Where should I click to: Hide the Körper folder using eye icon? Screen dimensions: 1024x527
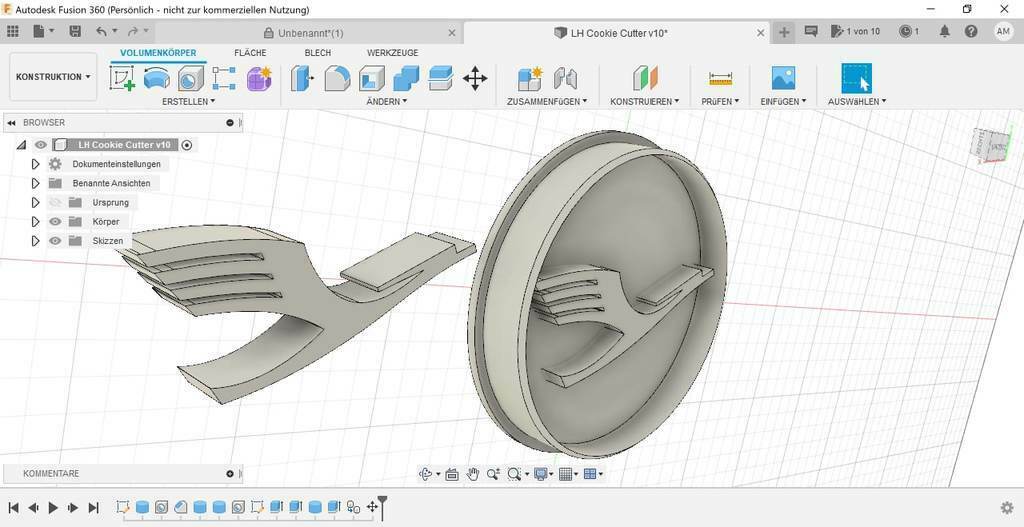(55, 222)
